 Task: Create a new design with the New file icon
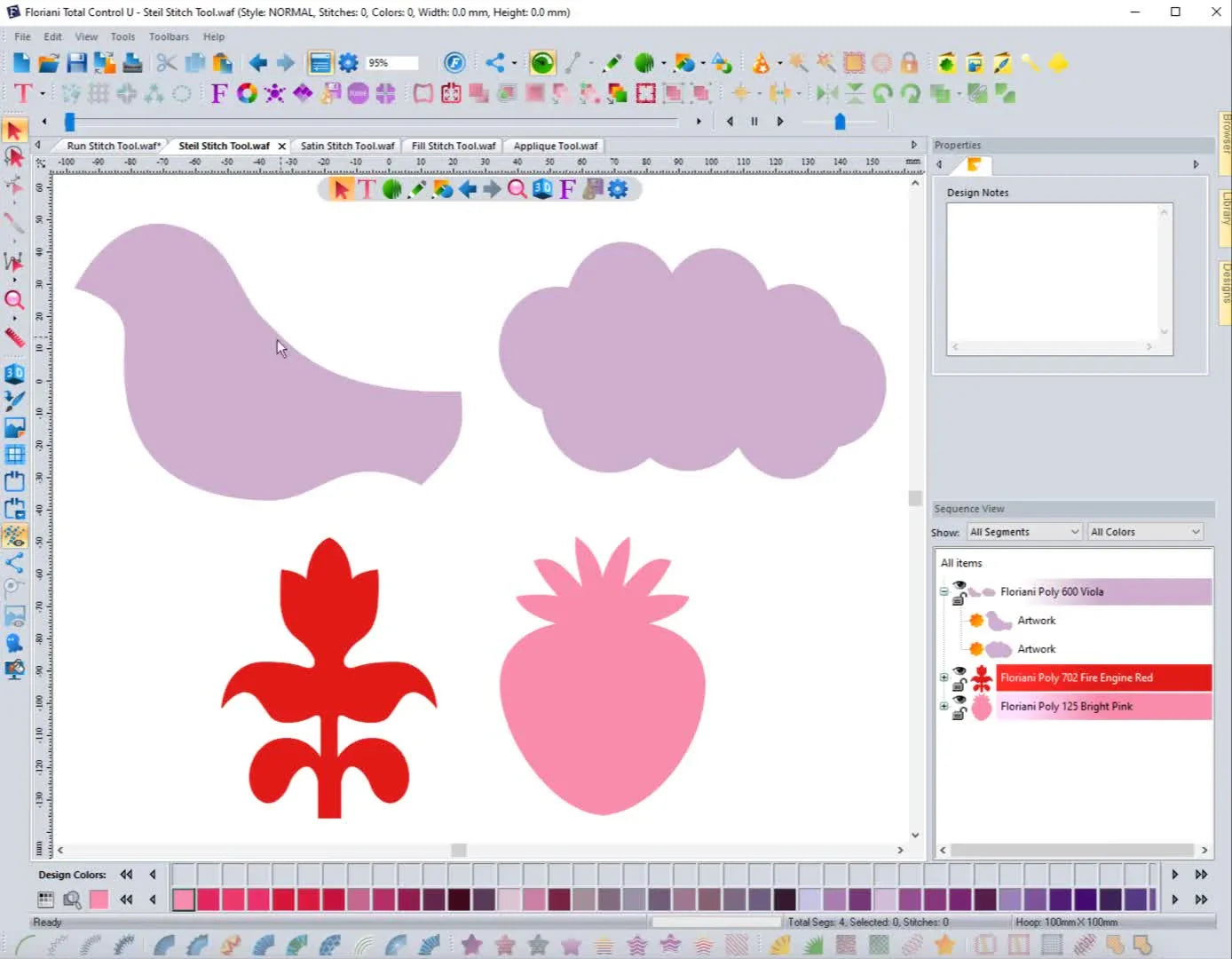coord(21,62)
